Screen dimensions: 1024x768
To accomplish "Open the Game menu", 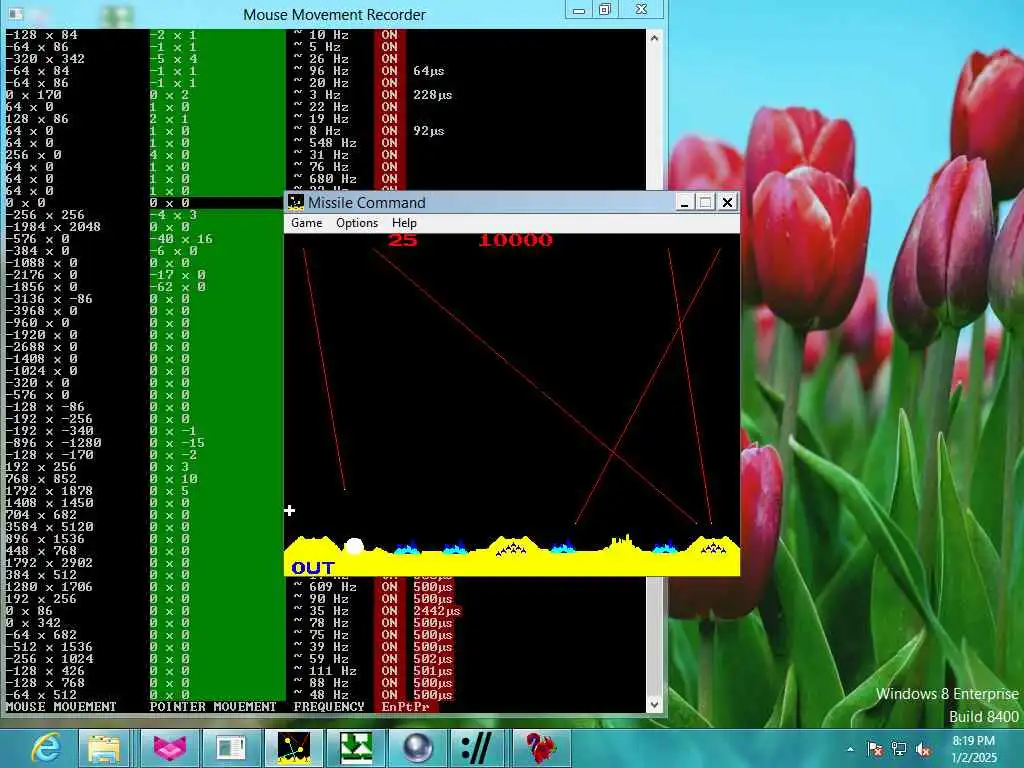I will click(306, 223).
